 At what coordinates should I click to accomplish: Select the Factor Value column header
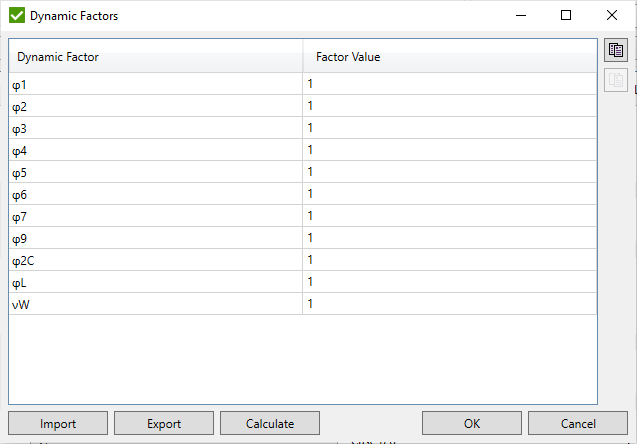[x=450, y=57]
